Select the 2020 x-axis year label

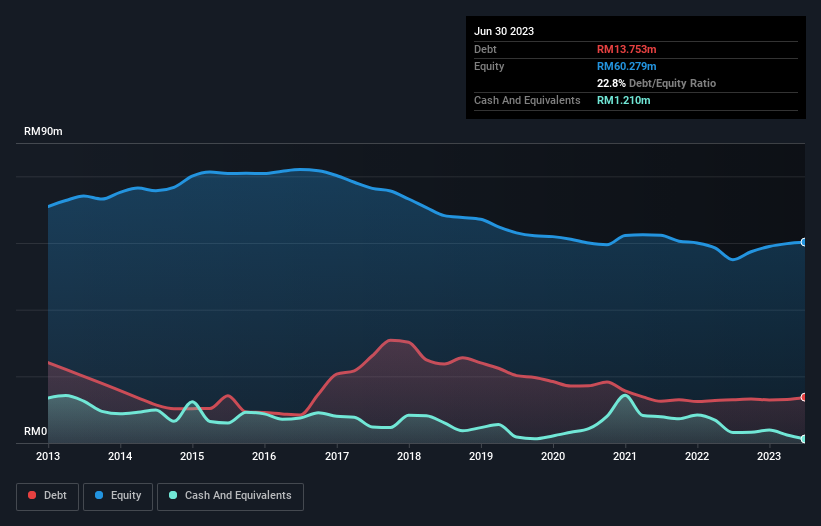click(x=553, y=456)
